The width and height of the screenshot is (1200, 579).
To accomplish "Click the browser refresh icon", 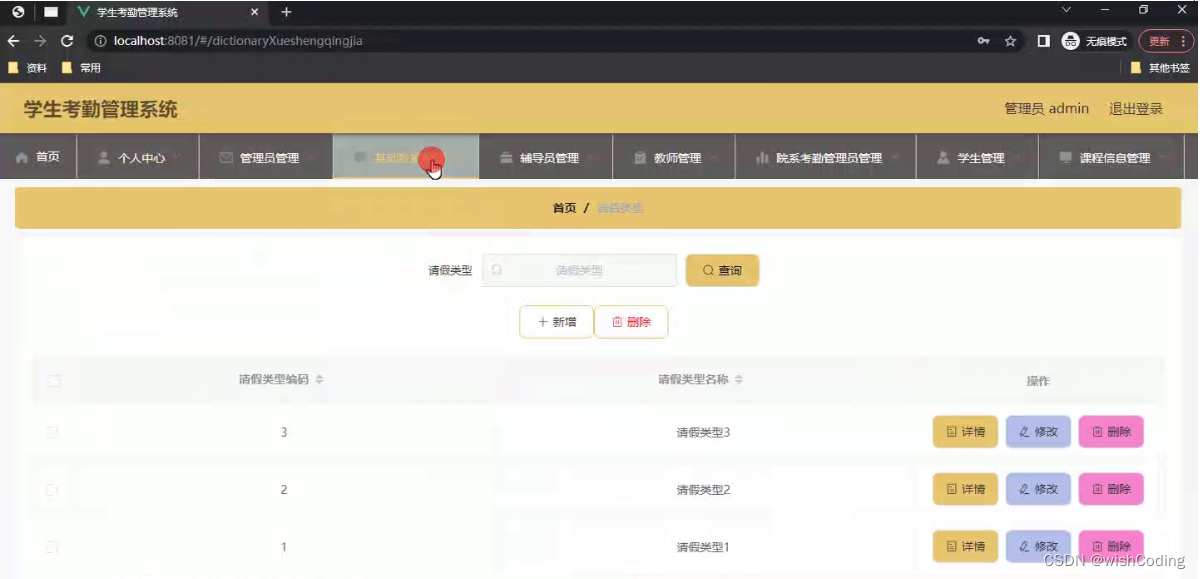I will (x=66, y=41).
